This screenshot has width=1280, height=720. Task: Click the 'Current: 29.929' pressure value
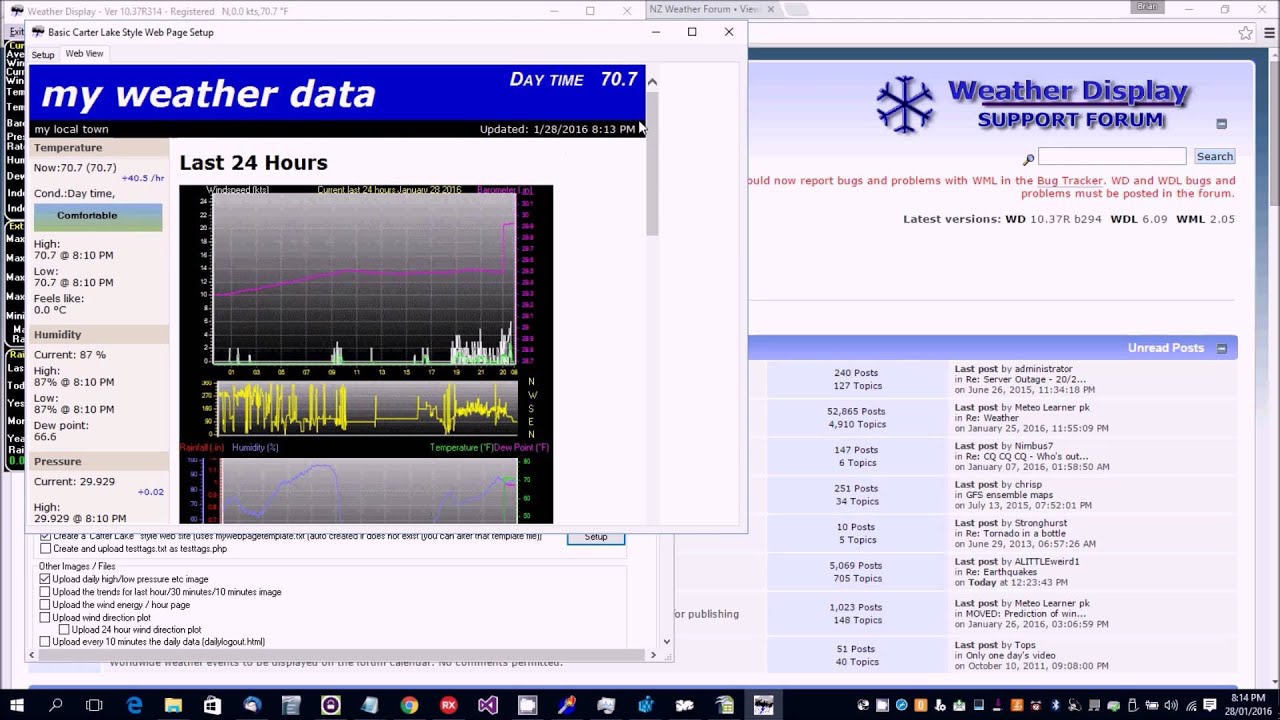click(x=75, y=482)
